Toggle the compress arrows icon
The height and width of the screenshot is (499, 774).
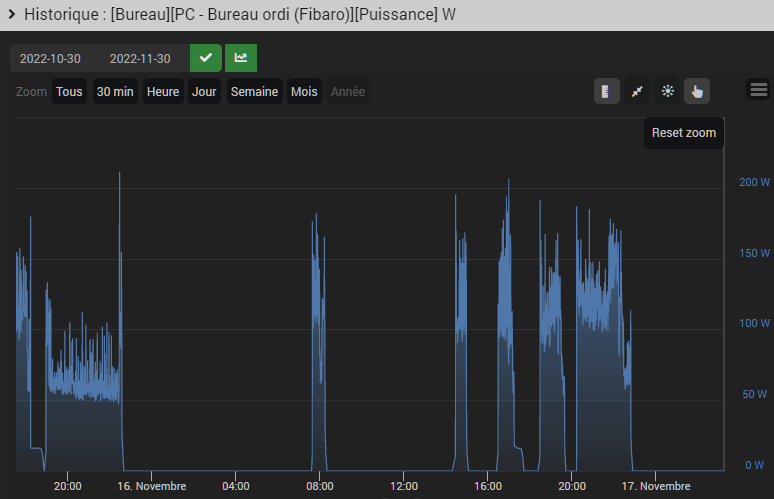coord(637,91)
